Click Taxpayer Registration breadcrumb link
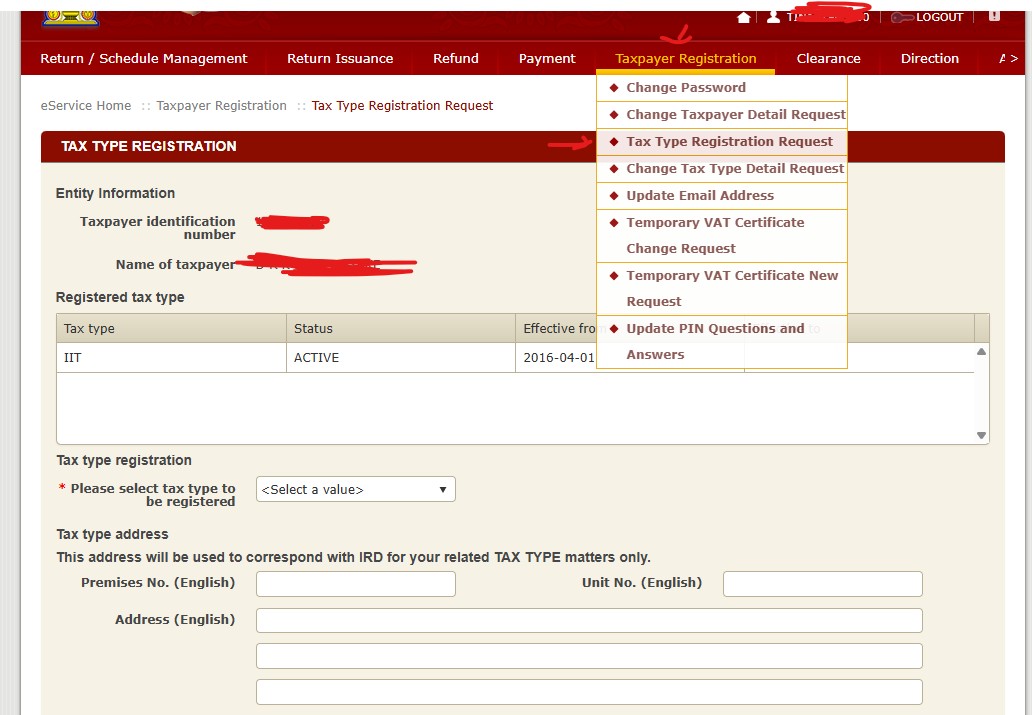 tap(221, 106)
